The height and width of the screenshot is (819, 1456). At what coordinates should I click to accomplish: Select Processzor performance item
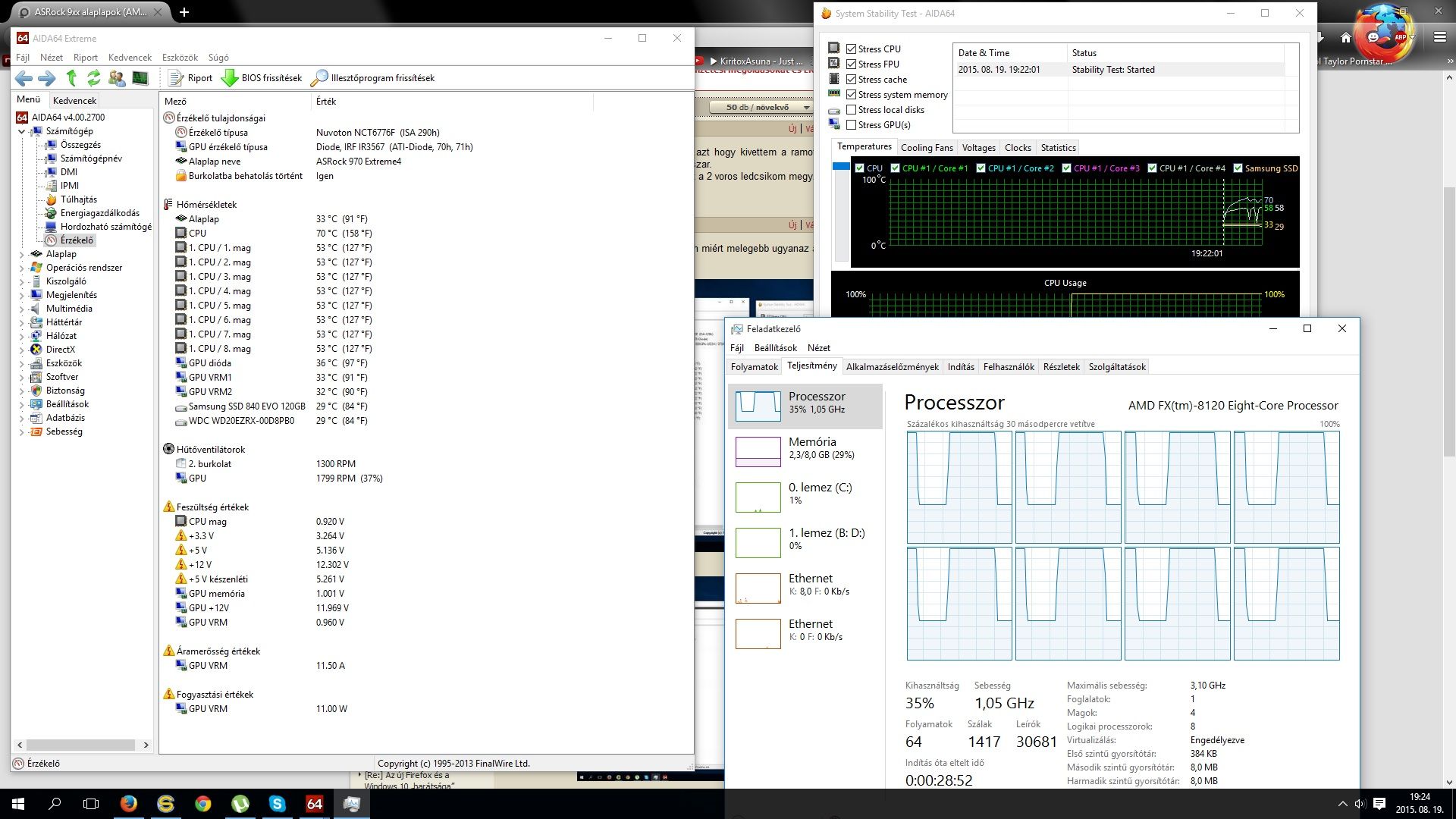pos(805,406)
